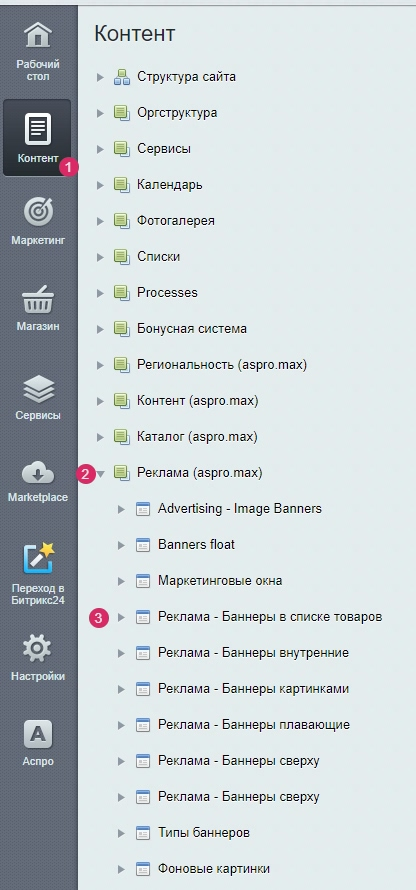Open the Маркетинг target icon
This screenshot has width=416, height=890.
coord(38,212)
